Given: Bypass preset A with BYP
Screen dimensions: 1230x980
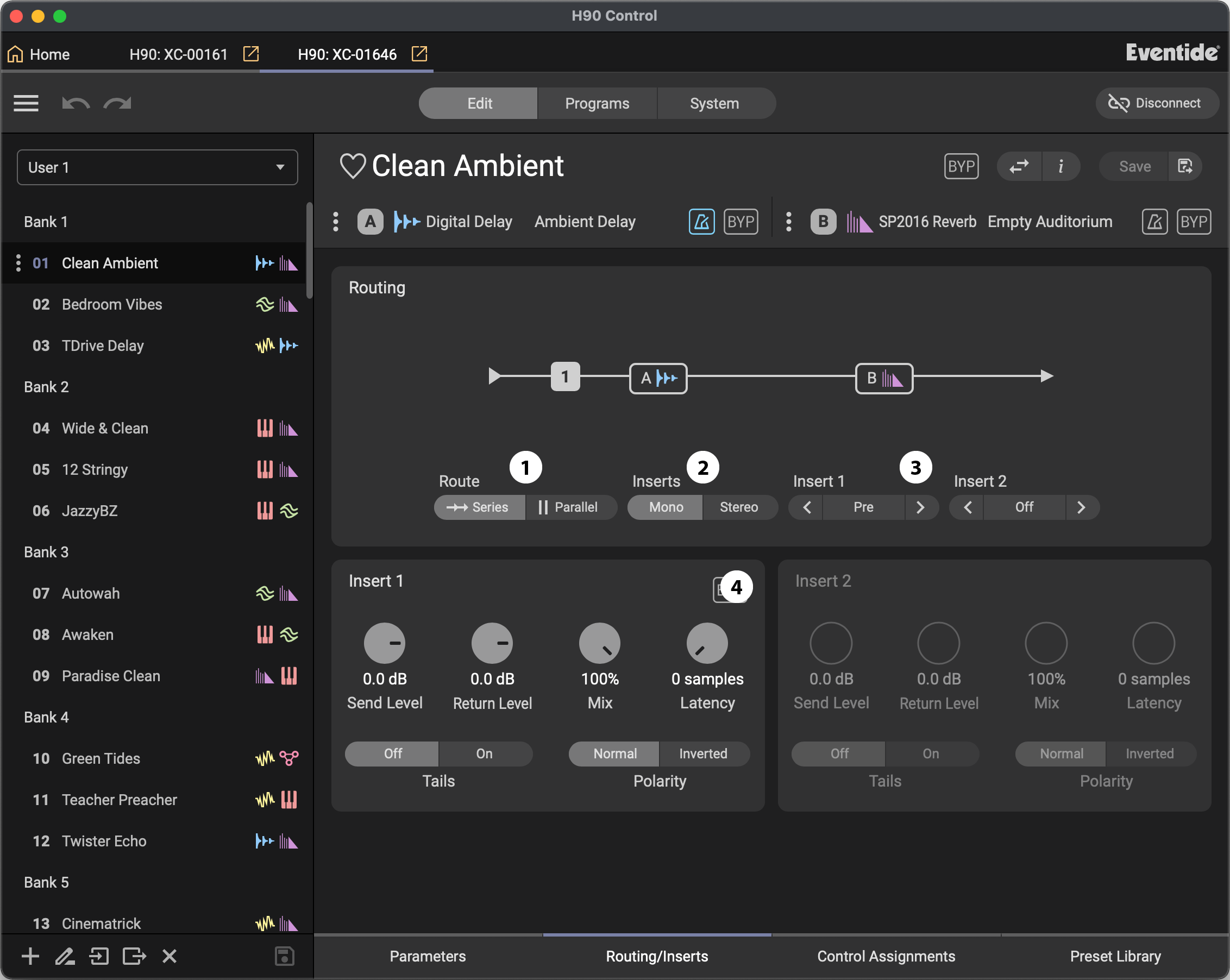Looking at the screenshot, I should pyautogui.click(x=740, y=222).
